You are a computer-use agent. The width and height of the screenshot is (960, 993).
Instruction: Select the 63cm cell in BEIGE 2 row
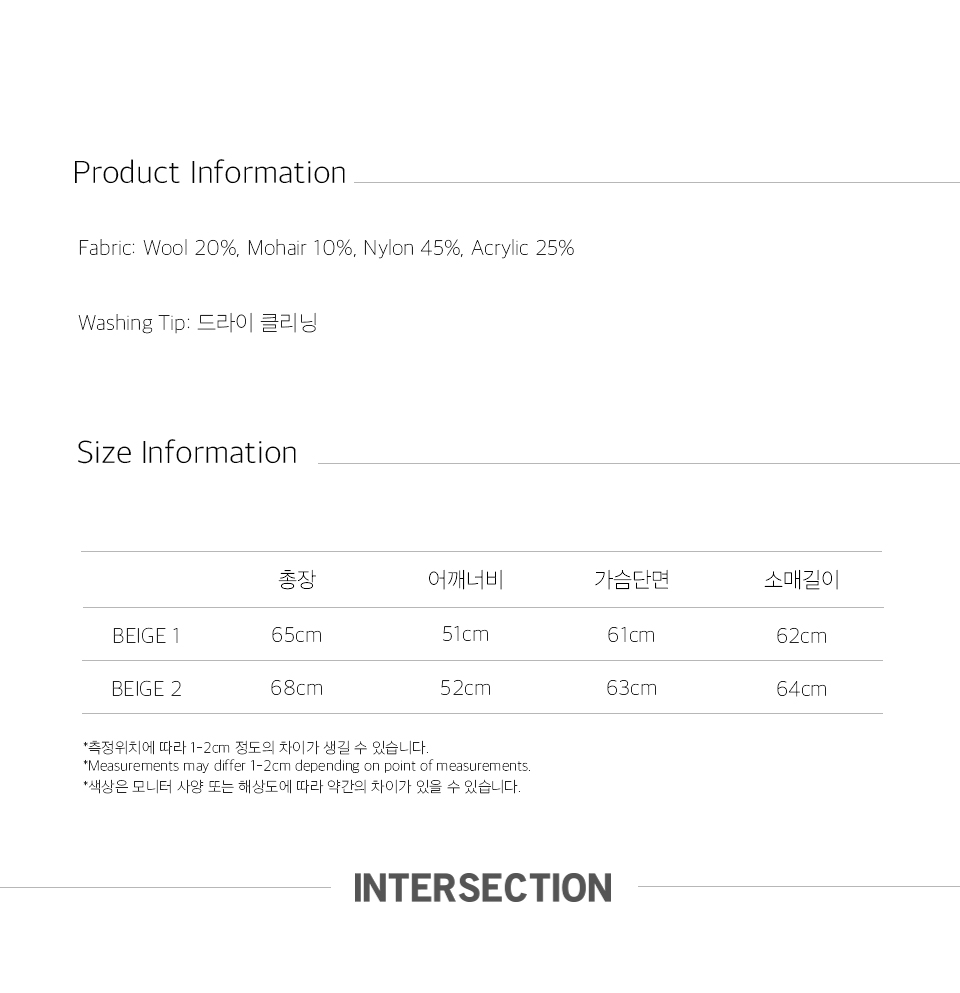click(631, 688)
